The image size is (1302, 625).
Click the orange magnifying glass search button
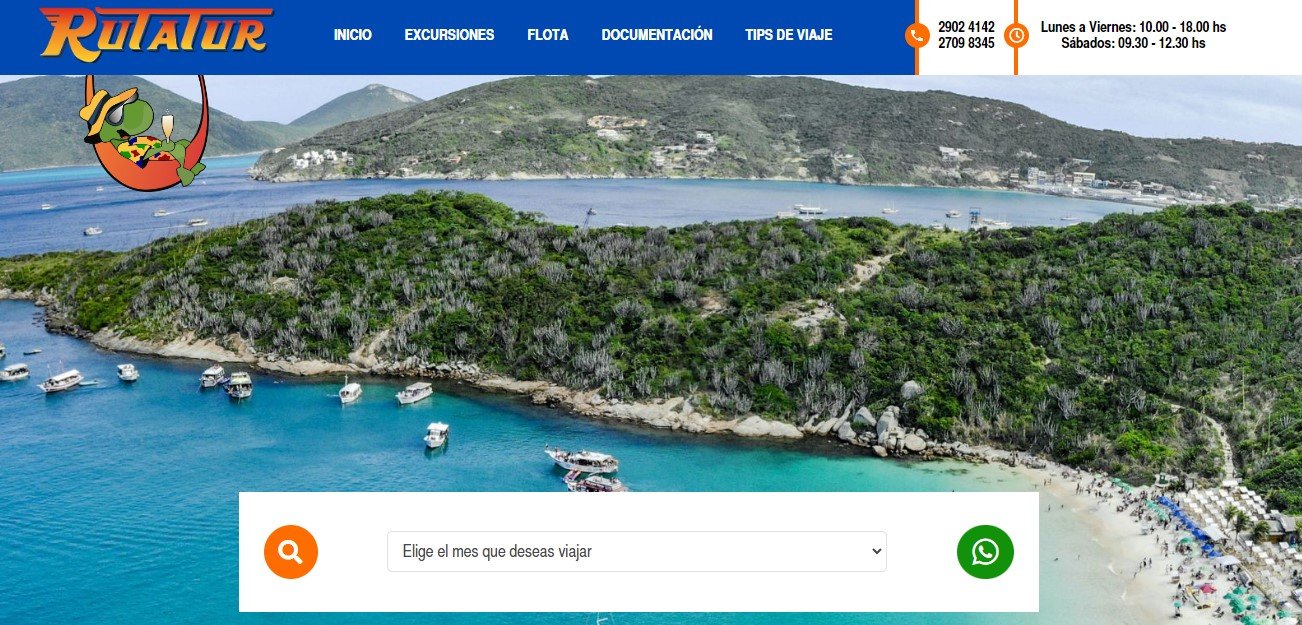pos(291,552)
